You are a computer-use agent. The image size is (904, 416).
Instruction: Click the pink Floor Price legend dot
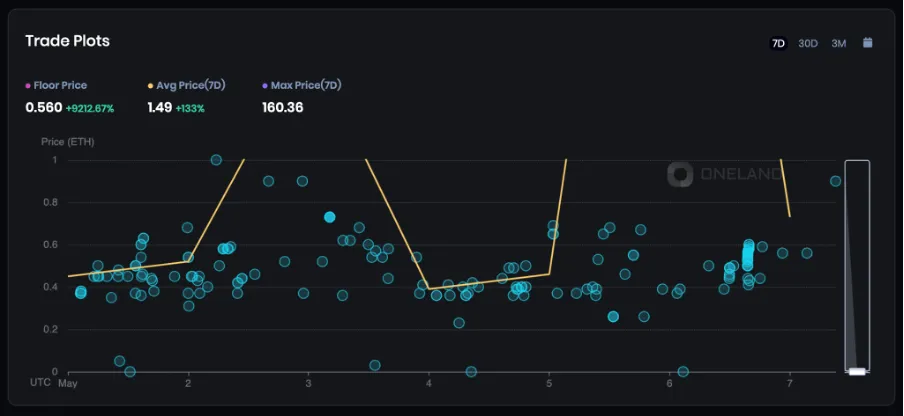coord(28,86)
